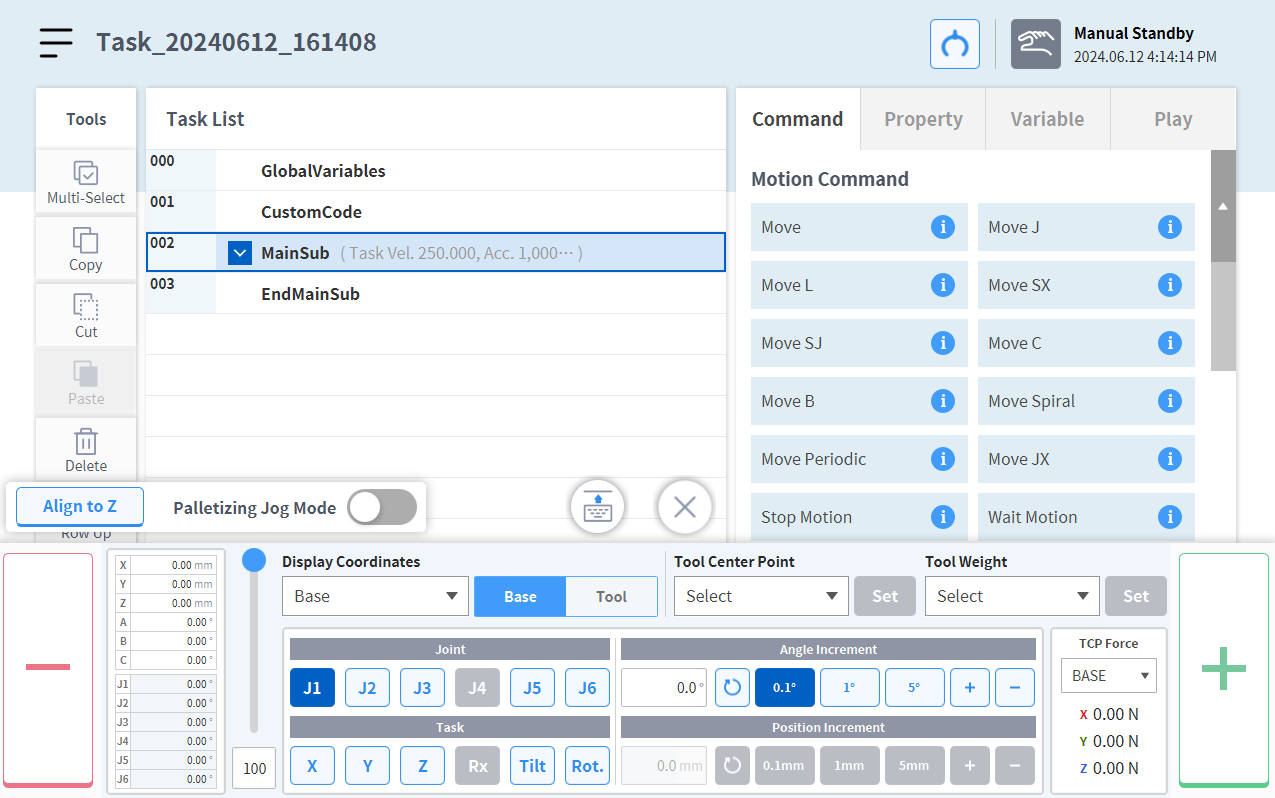The width and height of the screenshot is (1275, 798).
Task: Select the 1° angle increment option
Action: 849,688
